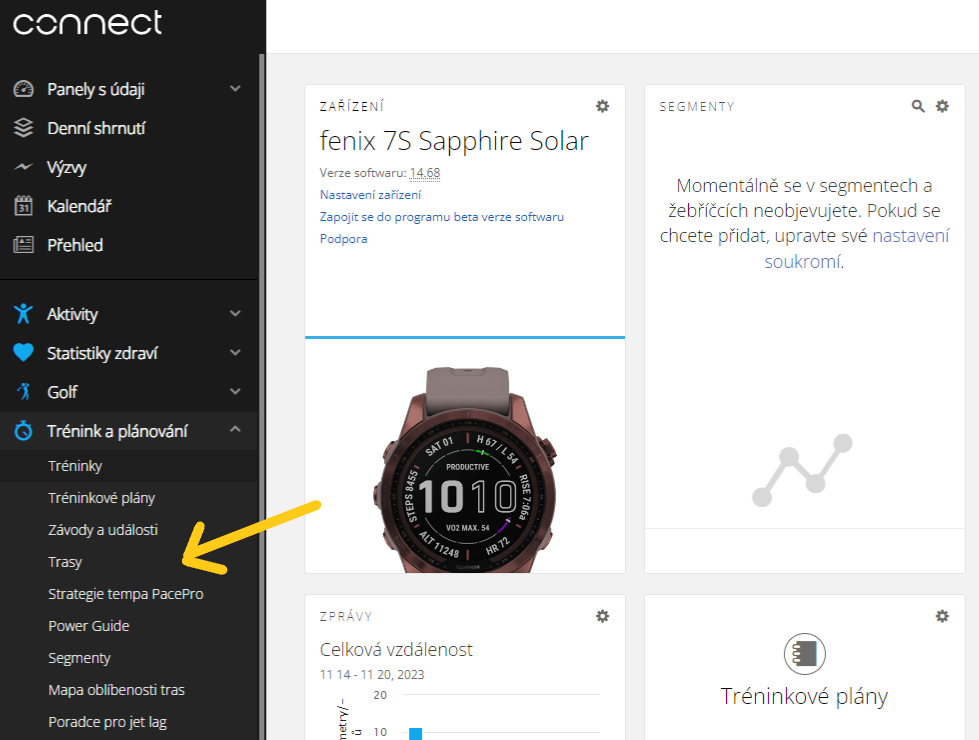Screen dimensions: 979x740
Task: Click the Tréninkové plány notebook icon
Action: coord(805,654)
